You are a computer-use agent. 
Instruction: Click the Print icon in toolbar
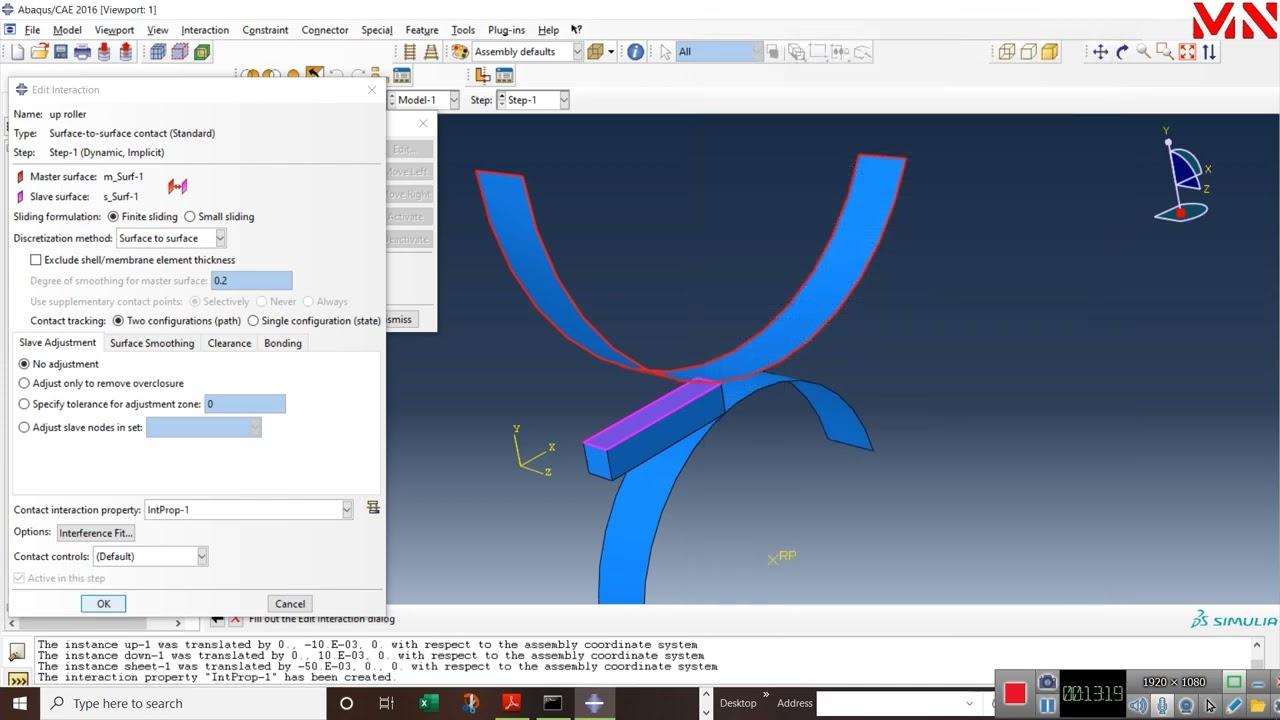pyautogui.click(x=82, y=52)
